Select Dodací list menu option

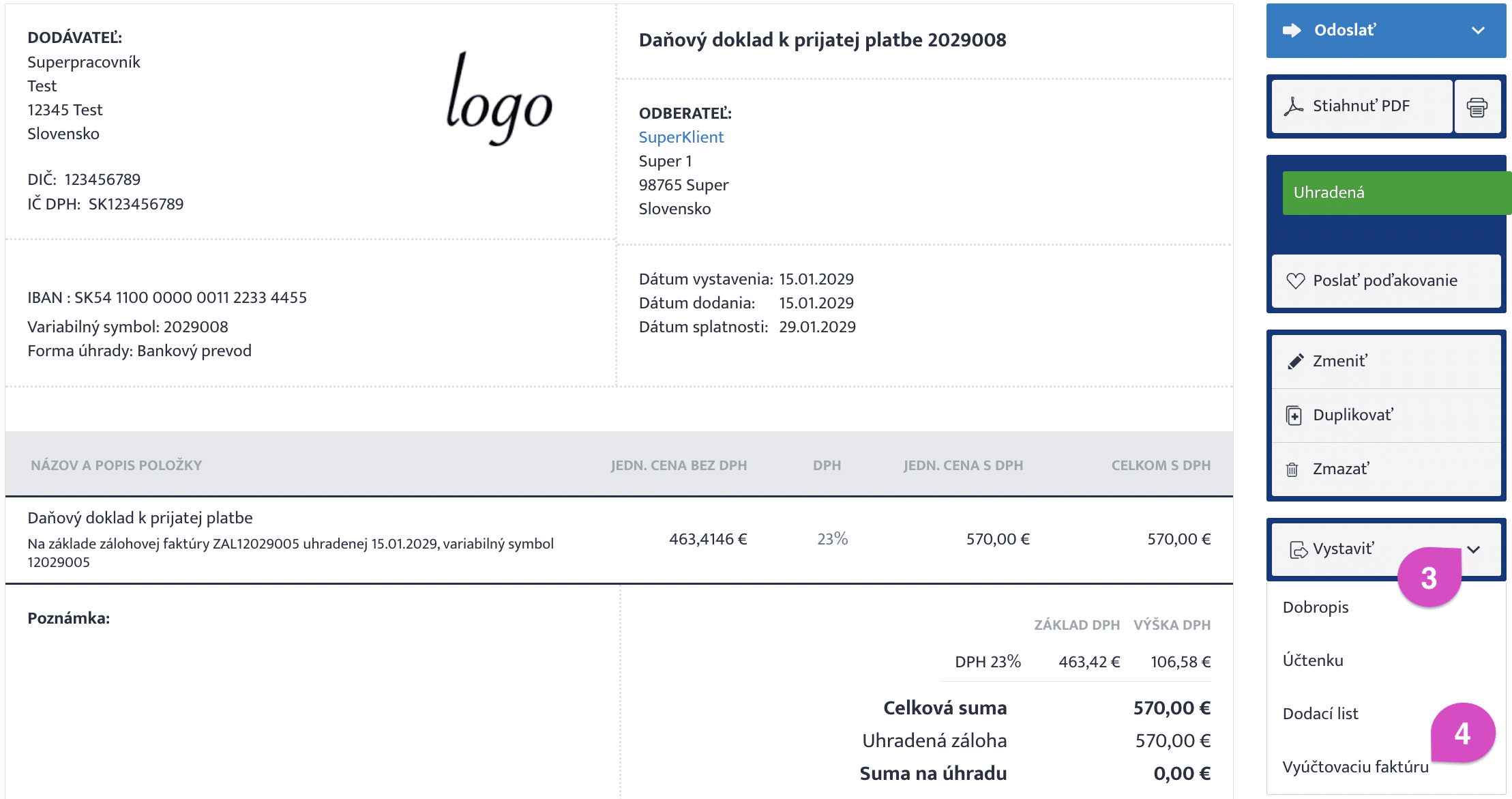coord(1320,714)
